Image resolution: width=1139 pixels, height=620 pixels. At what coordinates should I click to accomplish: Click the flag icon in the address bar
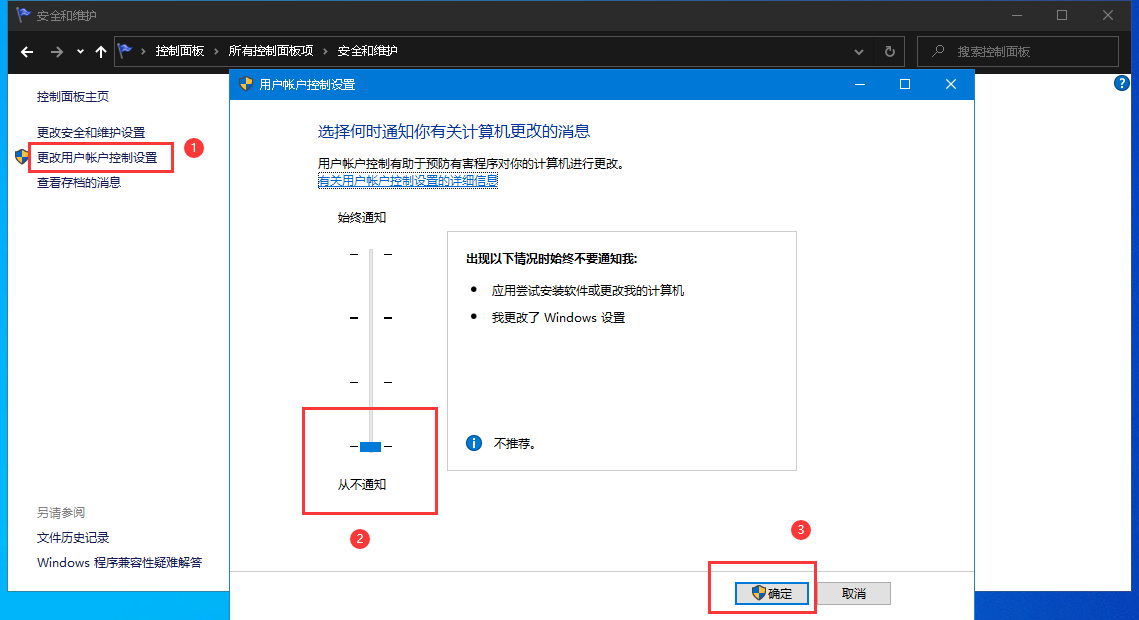(x=125, y=51)
